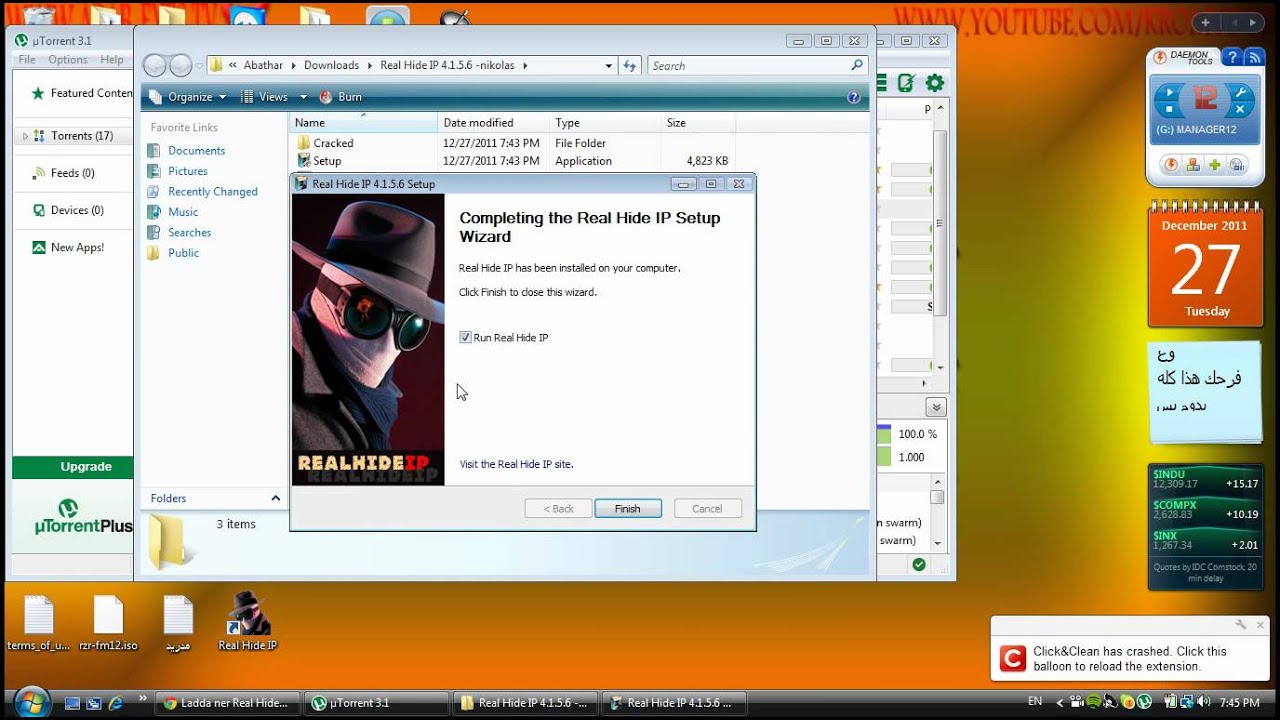Open Documents in Favorite Links

186,151
